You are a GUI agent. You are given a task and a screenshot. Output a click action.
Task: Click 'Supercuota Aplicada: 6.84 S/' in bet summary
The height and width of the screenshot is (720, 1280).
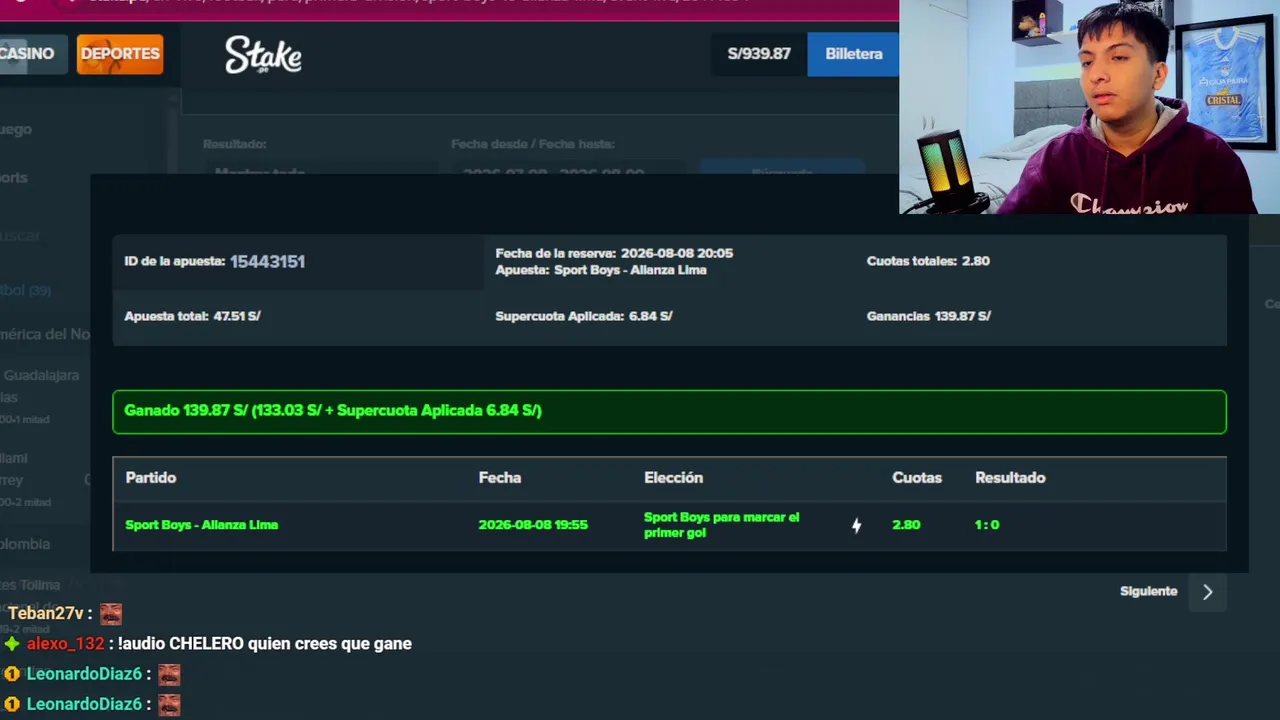[584, 316]
